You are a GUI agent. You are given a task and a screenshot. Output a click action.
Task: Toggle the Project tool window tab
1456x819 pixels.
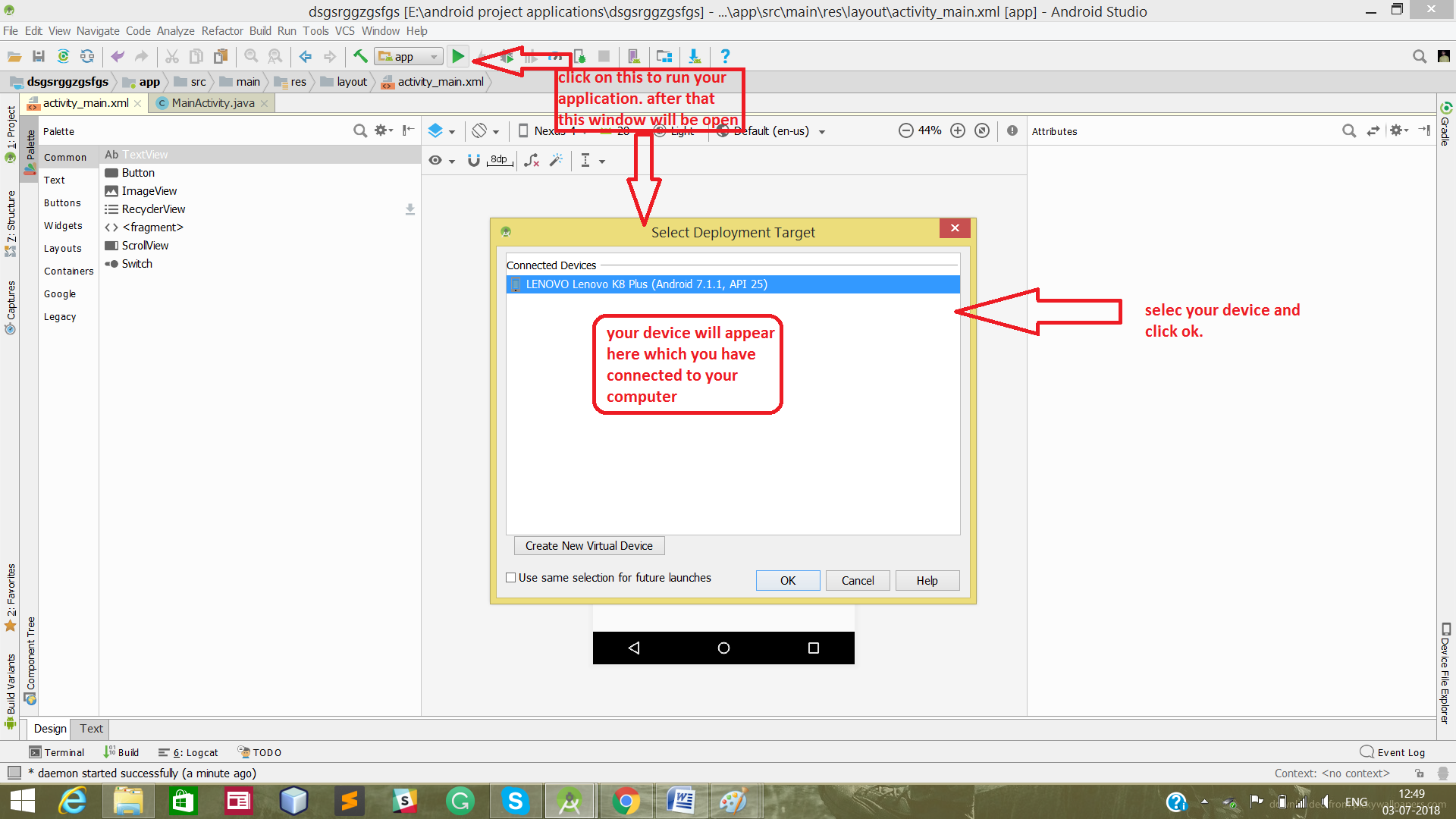click(x=11, y=133)
